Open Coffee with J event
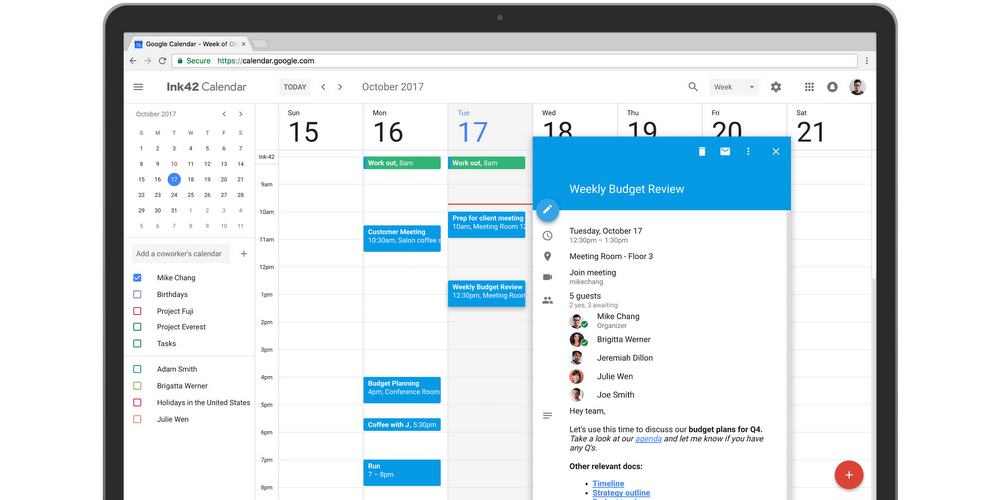Viewport: 1000px width, 500px height. (x=402, y=425)
